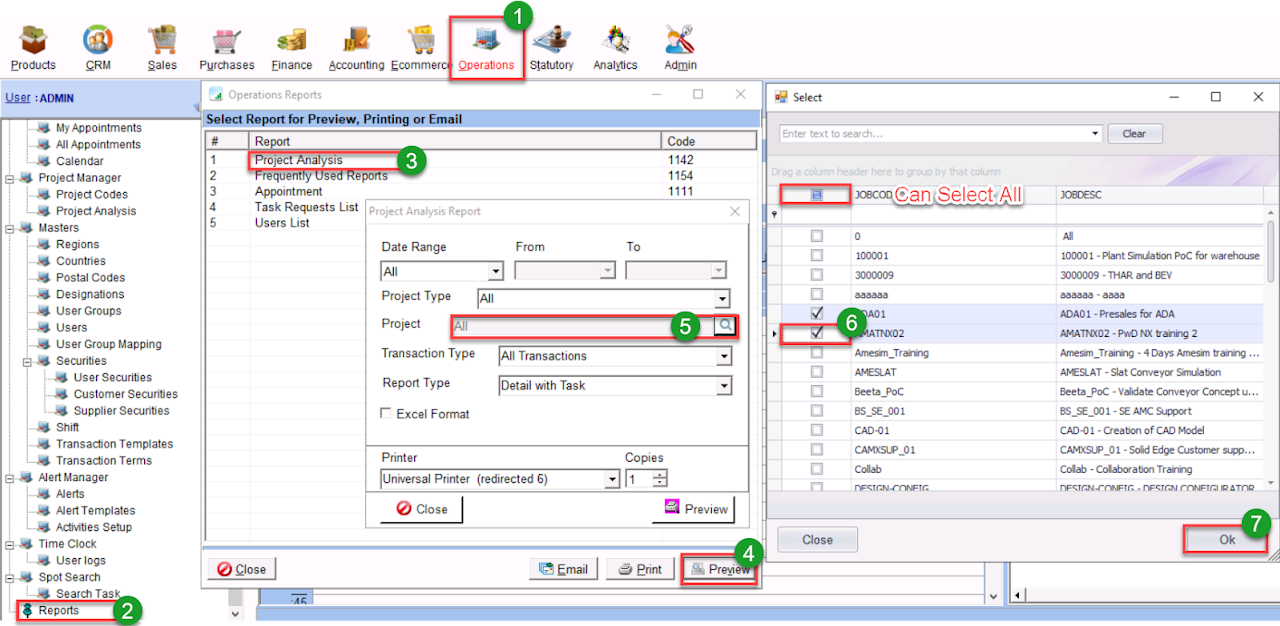Viewport: 1280px width, 626px height.
Task: Increase Copies using the spinner up arrow
Action: [x=659, y=474]
